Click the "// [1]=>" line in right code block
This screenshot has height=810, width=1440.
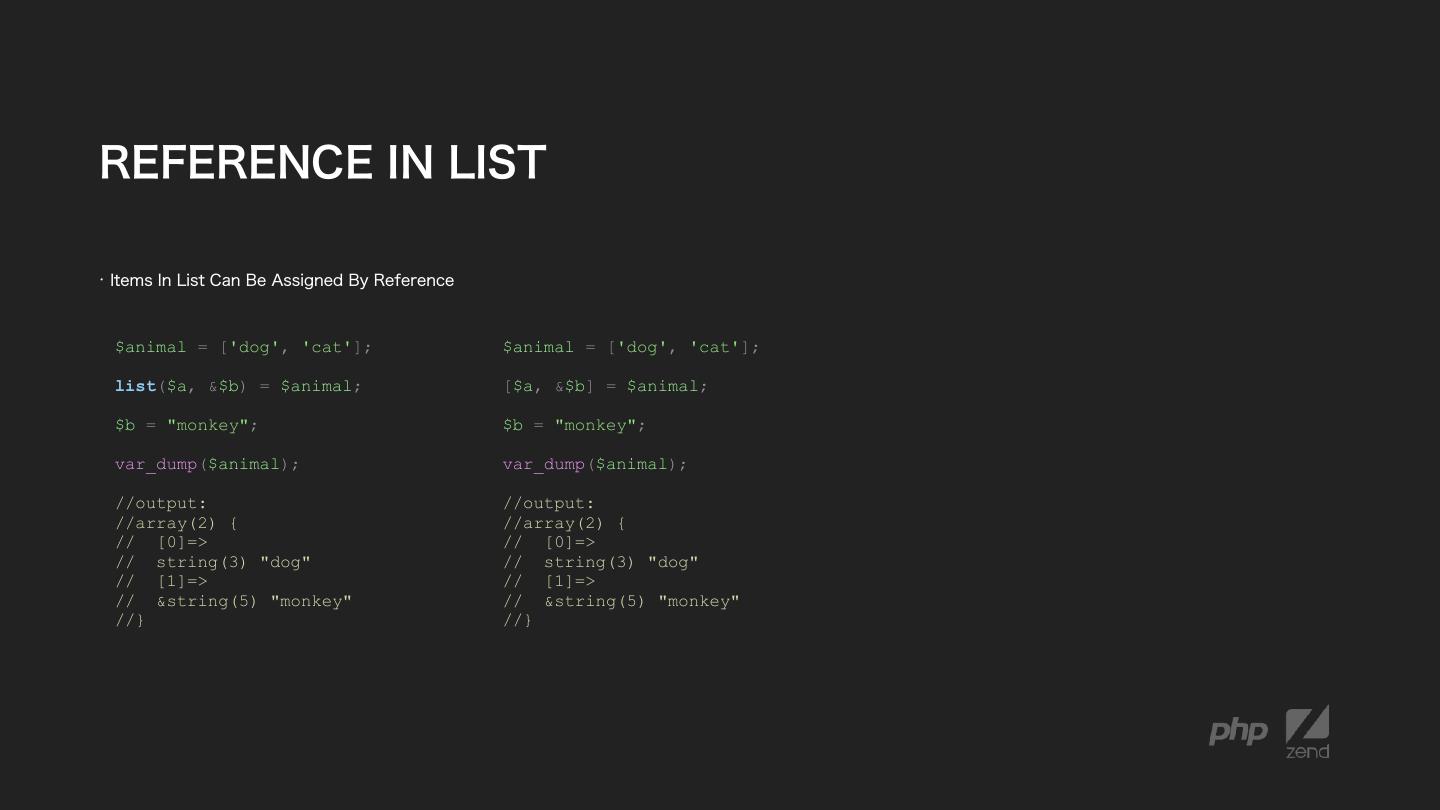549,581
